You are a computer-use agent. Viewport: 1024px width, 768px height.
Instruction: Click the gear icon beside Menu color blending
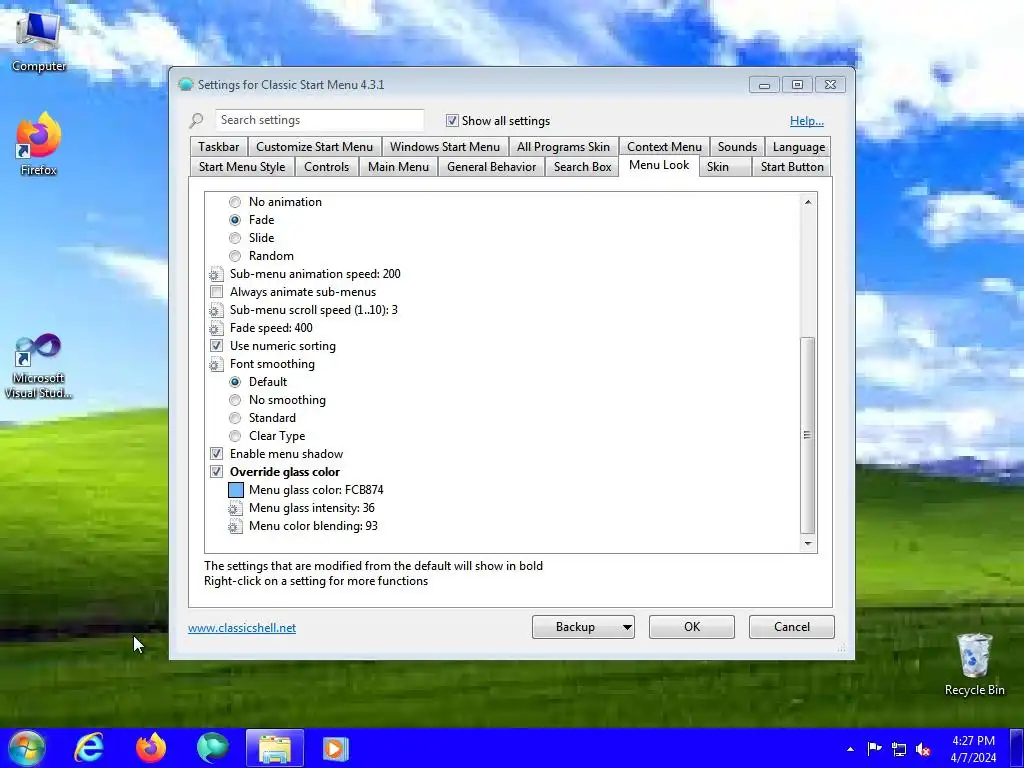235,526
